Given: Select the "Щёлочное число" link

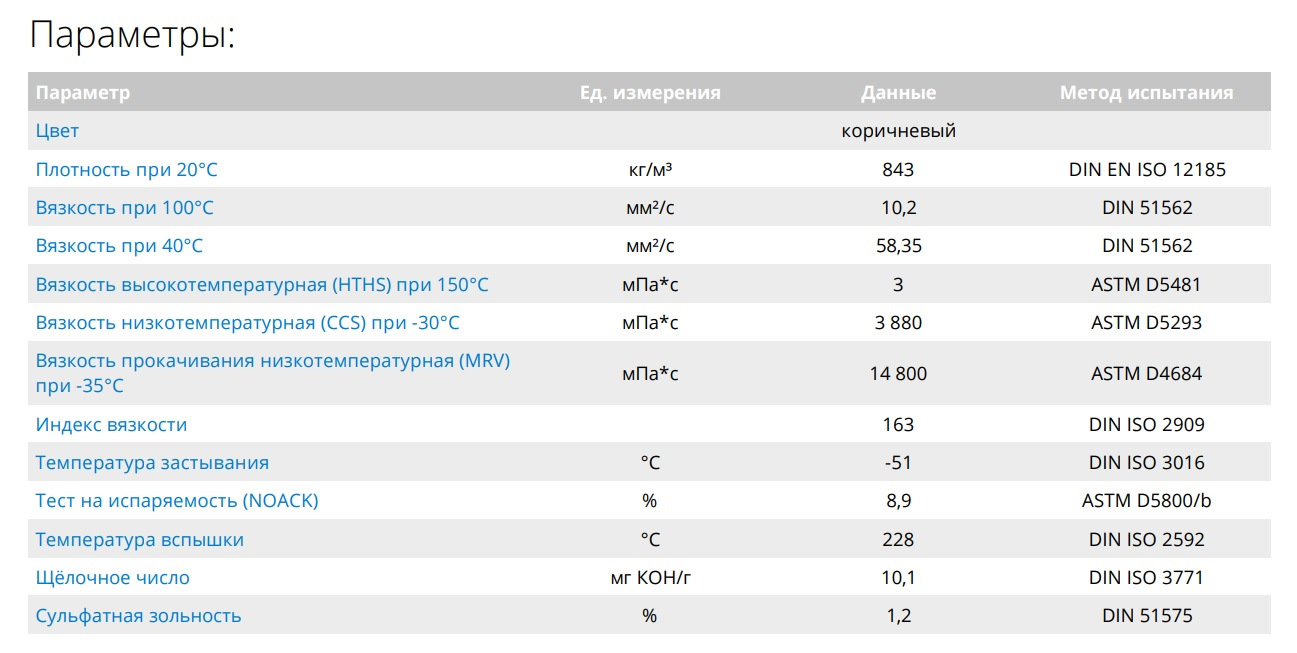Looking at the screenshot, I should pyautogui.click(x=112, y=578).
